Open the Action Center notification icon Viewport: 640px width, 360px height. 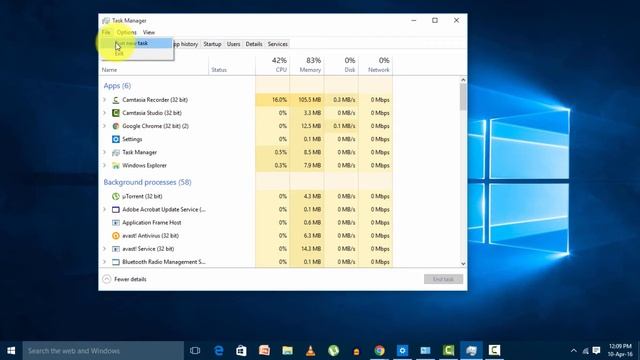(596, 351)
